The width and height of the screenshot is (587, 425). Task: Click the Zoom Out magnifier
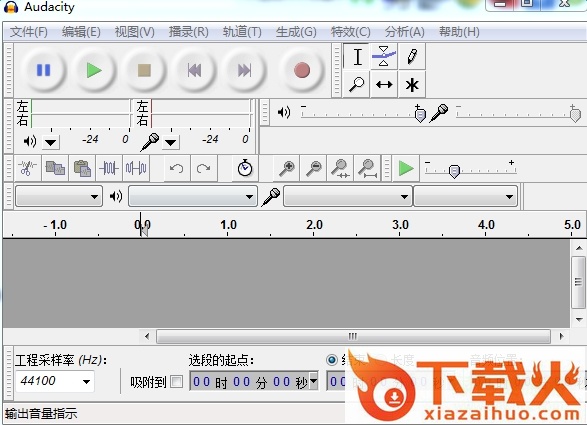coord(314,168)
